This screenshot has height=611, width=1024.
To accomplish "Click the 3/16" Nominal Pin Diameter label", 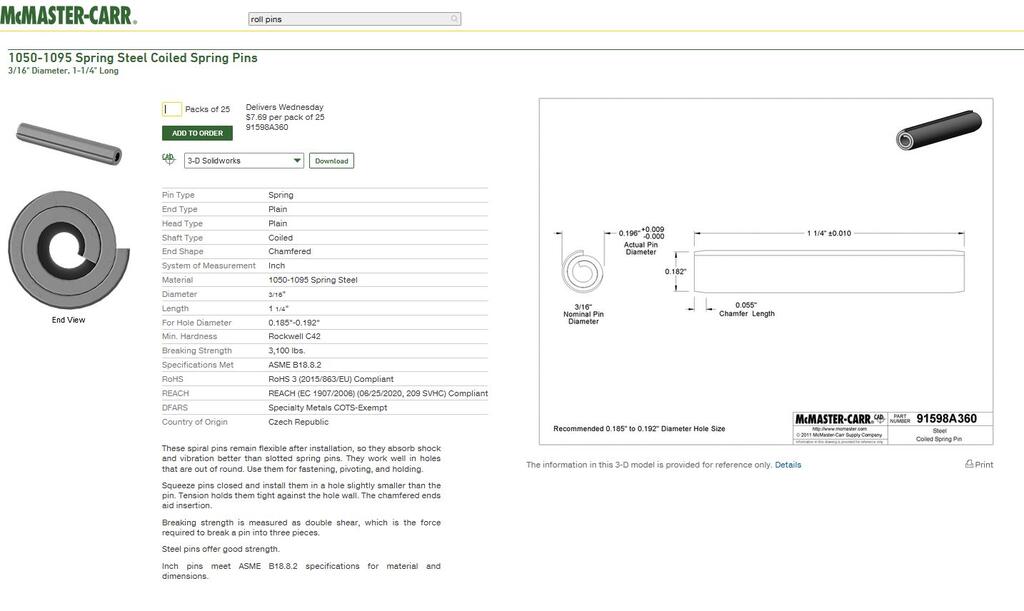I will [583, 314].
